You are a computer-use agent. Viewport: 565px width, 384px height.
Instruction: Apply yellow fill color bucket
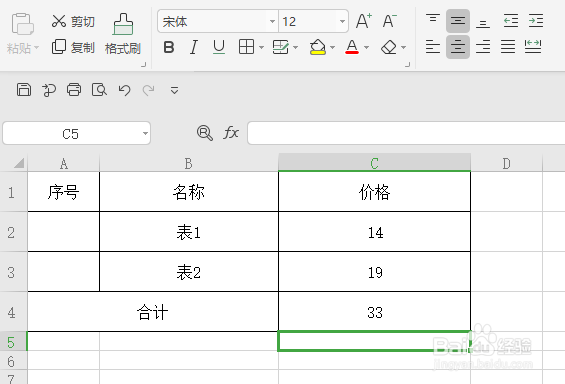click(x=317, y=47)
